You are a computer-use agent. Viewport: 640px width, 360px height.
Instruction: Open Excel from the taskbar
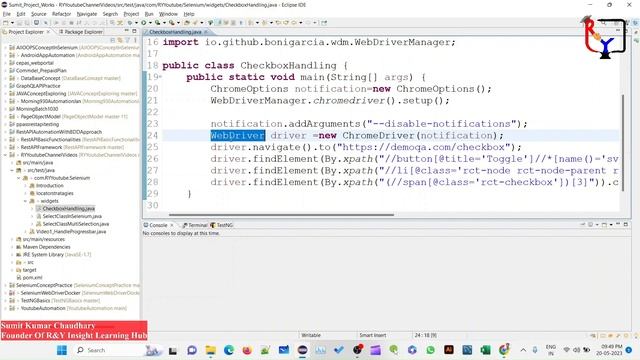(485, 350)
